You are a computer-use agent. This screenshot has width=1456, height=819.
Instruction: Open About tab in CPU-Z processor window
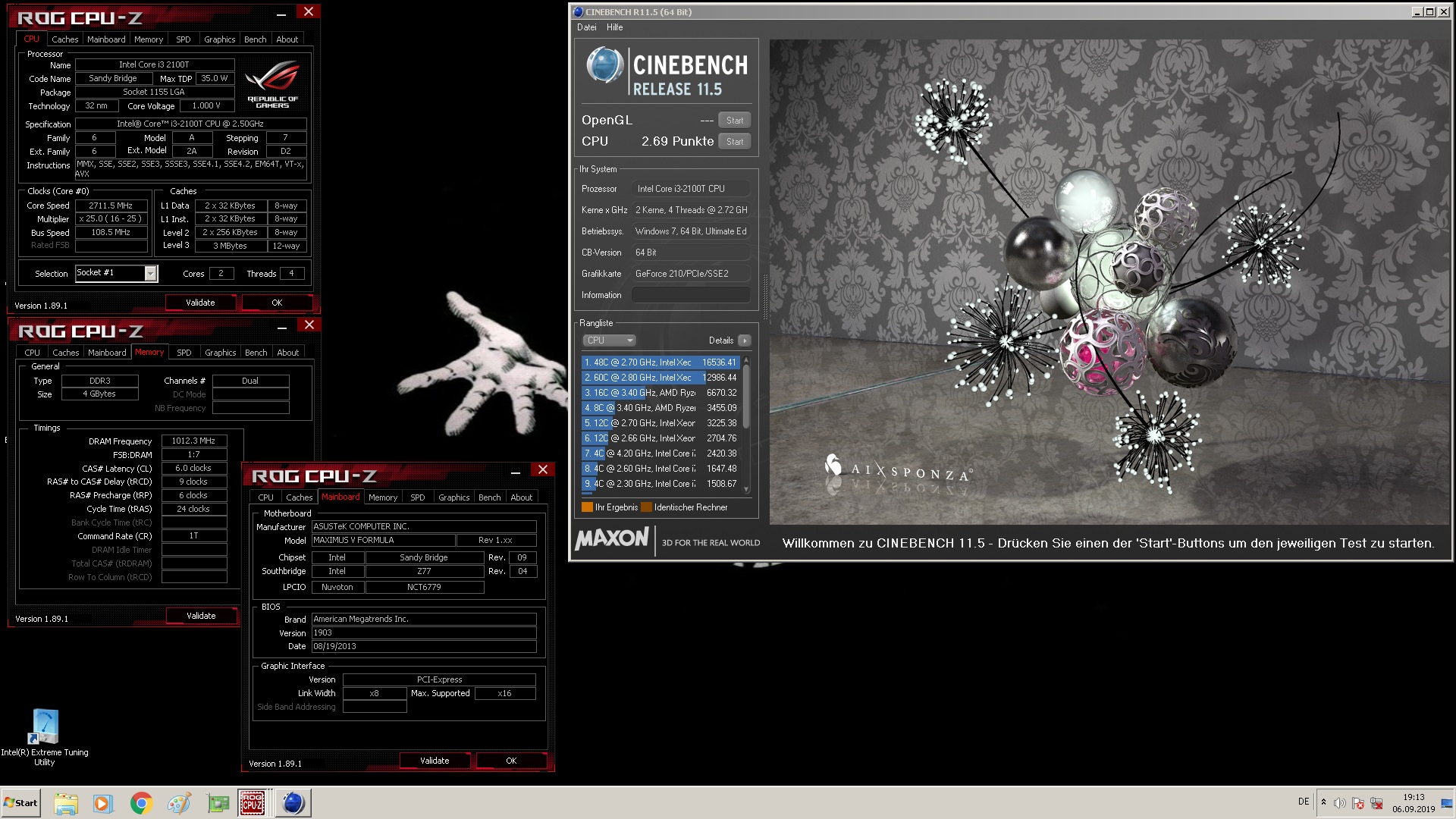tap(287, 39)
